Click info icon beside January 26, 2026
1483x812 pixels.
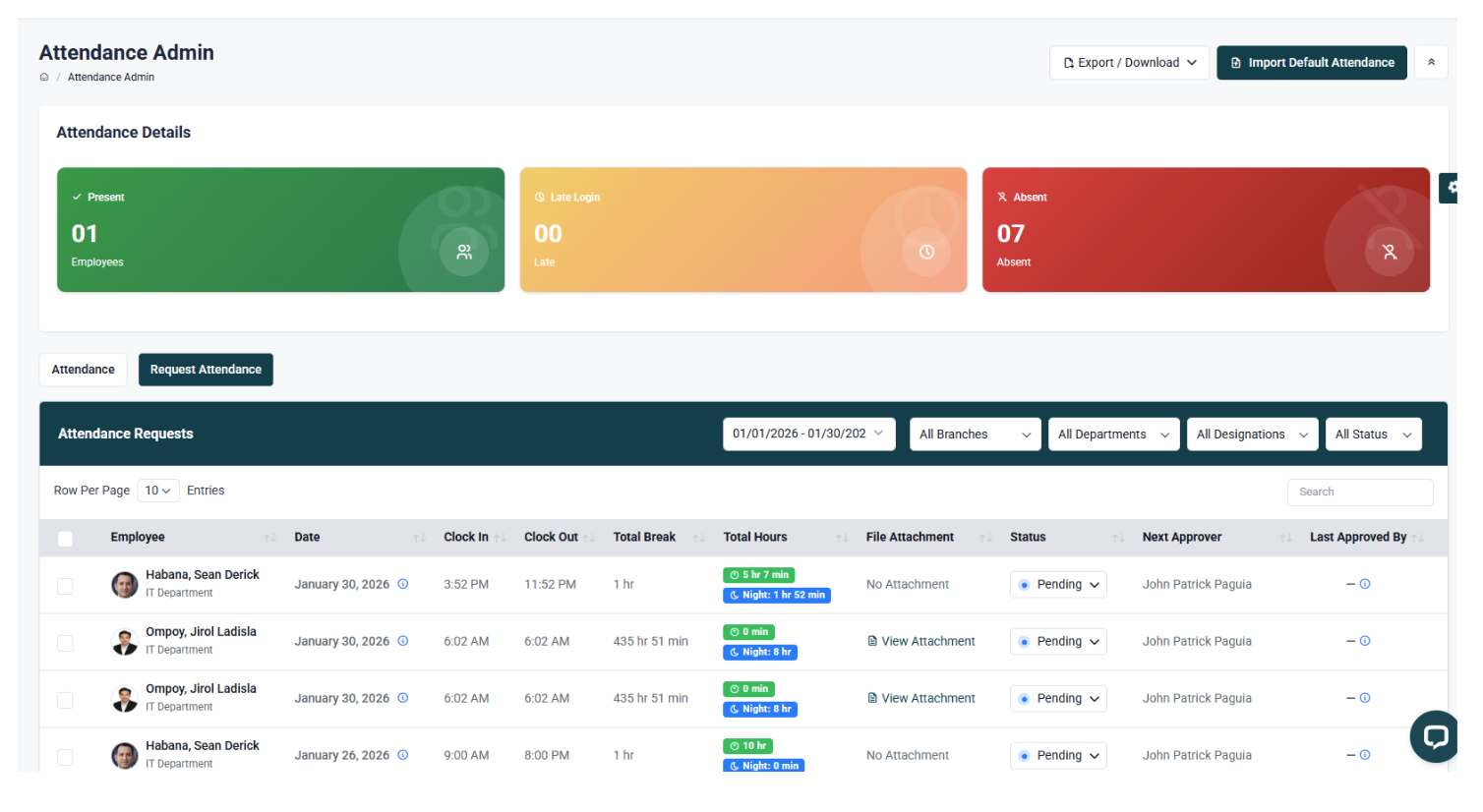pyautogui.click(x=403, y=755)
